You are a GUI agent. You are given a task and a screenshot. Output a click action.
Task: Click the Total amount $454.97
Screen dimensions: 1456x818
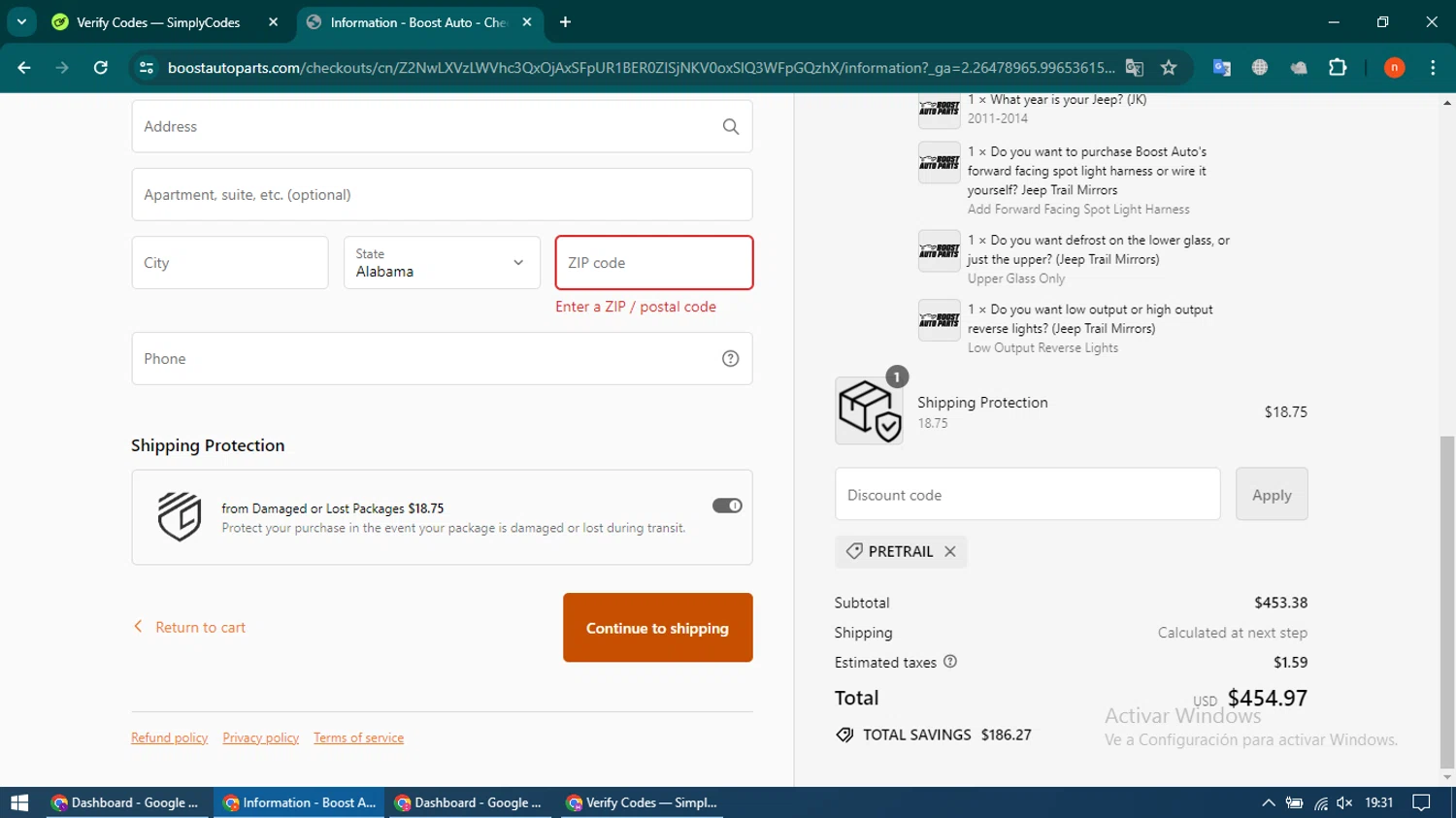(1267, 698)
